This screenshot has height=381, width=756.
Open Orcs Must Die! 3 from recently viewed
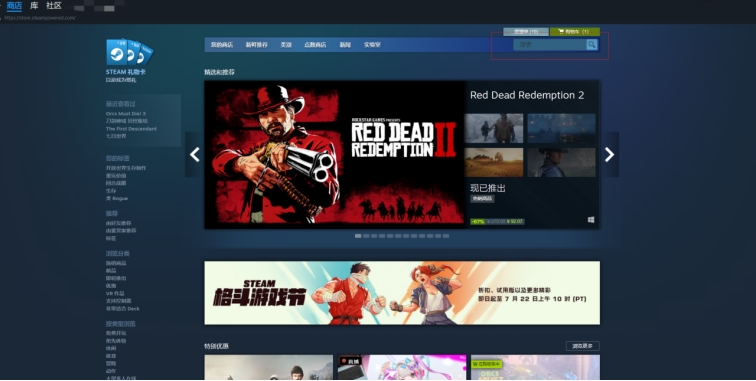click(126, 114)
